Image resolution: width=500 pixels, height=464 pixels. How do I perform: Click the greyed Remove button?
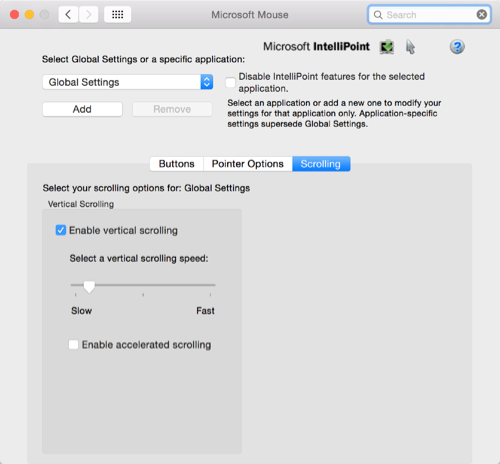pyautogui.click(x=172, y=109)
